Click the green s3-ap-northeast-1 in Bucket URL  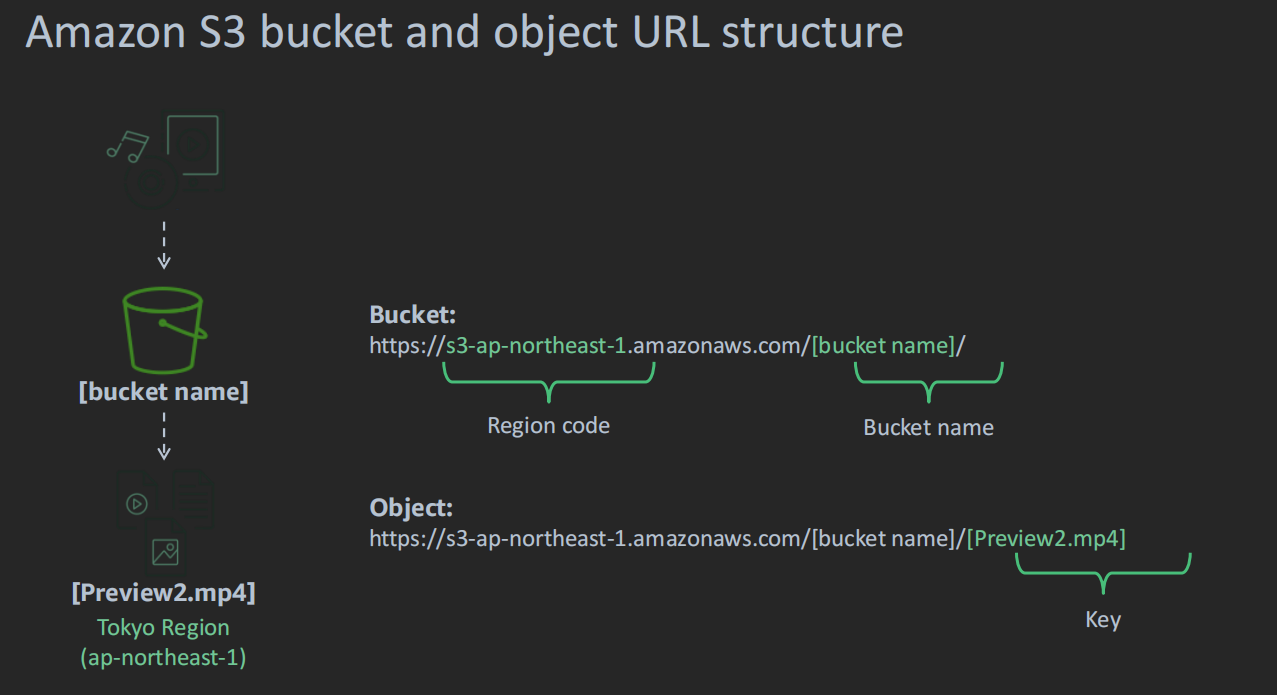[536, 346]
